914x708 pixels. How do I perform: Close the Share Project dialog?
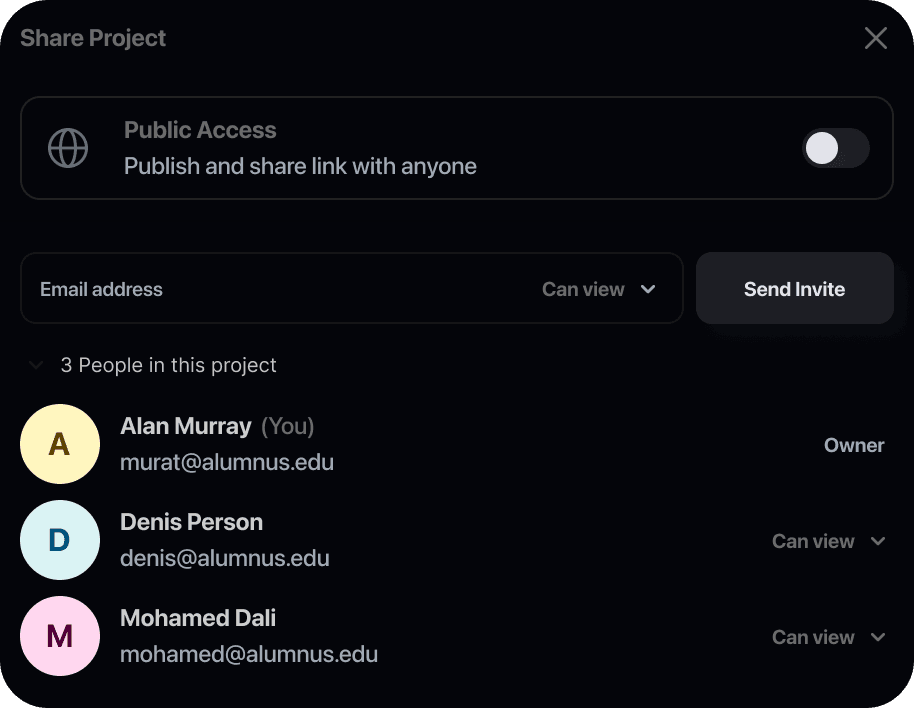point(875,39)
